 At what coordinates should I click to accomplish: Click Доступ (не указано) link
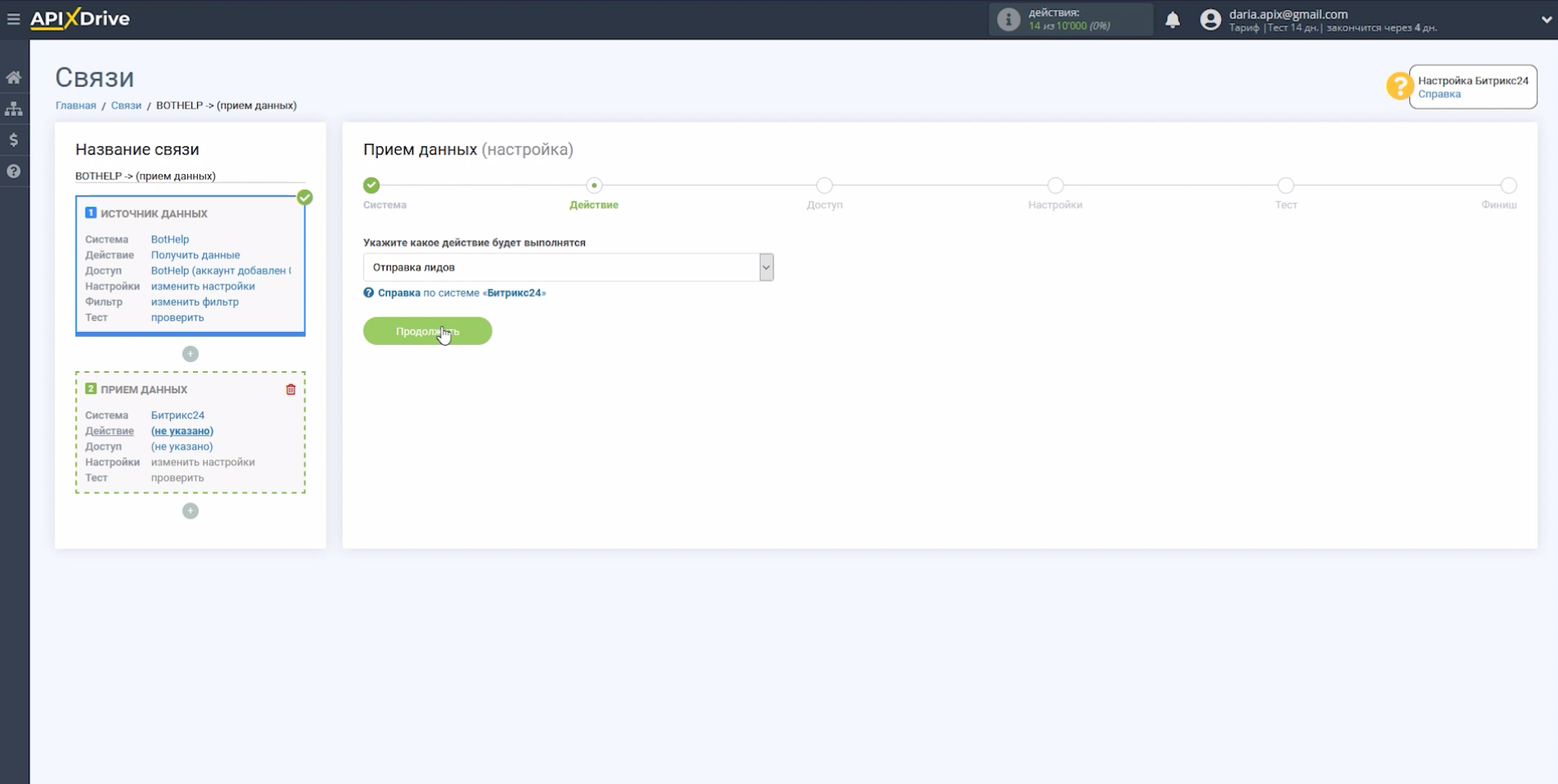coord(182,446)
